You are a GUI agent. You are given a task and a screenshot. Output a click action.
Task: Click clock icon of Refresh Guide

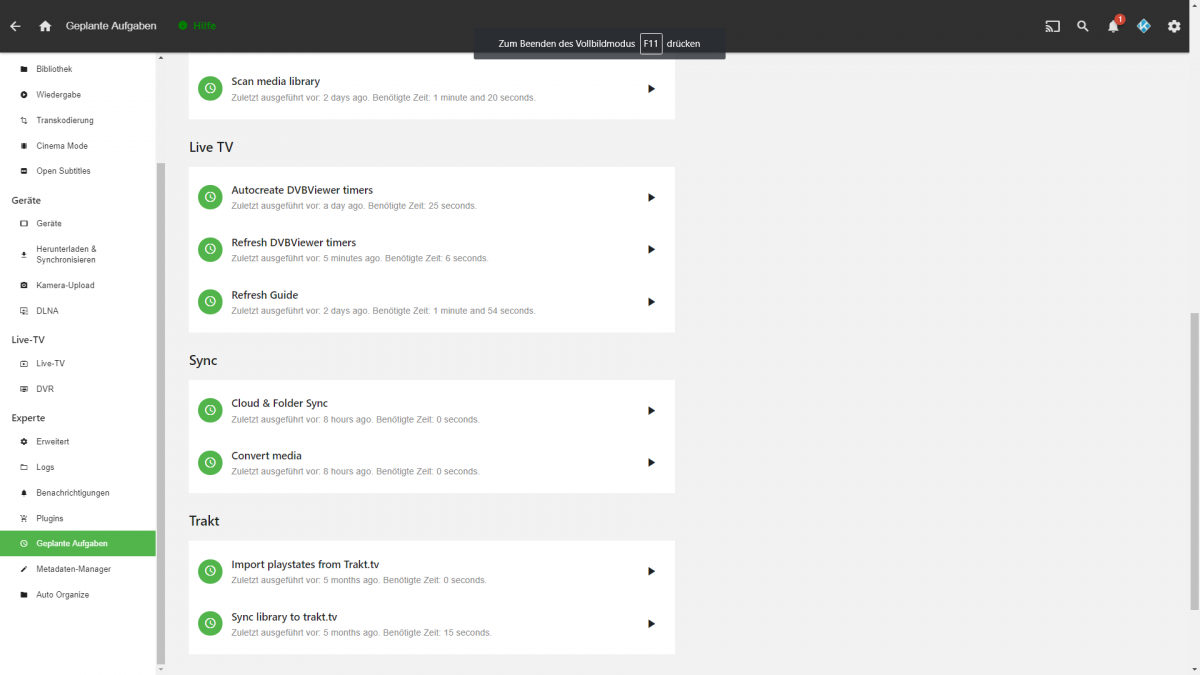coord(210,302)
